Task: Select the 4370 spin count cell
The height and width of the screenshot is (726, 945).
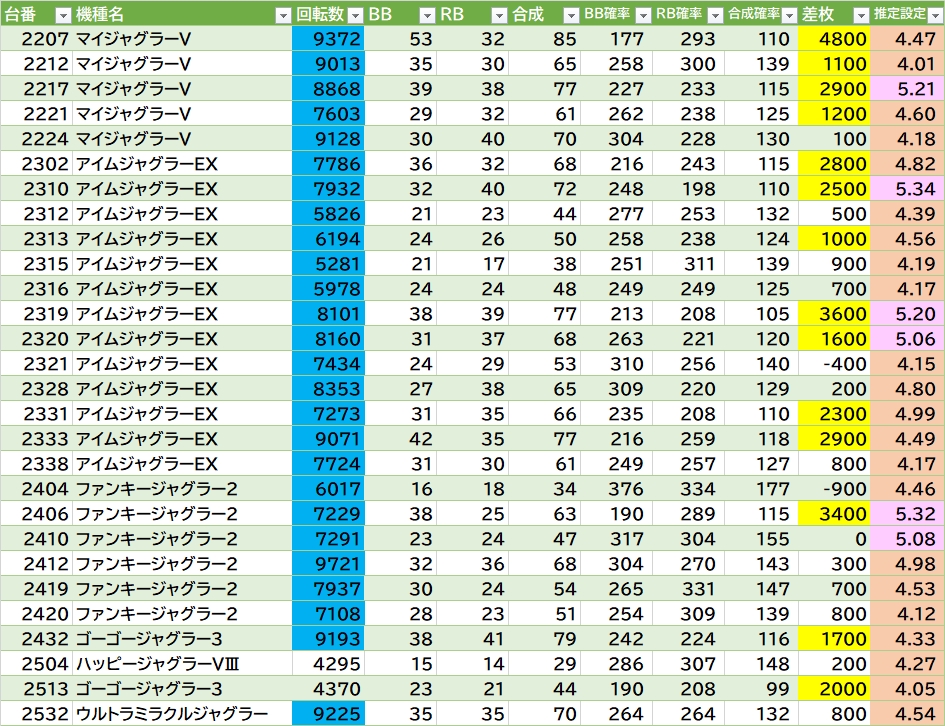Action: pyautogui.click(x=328, y=689)
